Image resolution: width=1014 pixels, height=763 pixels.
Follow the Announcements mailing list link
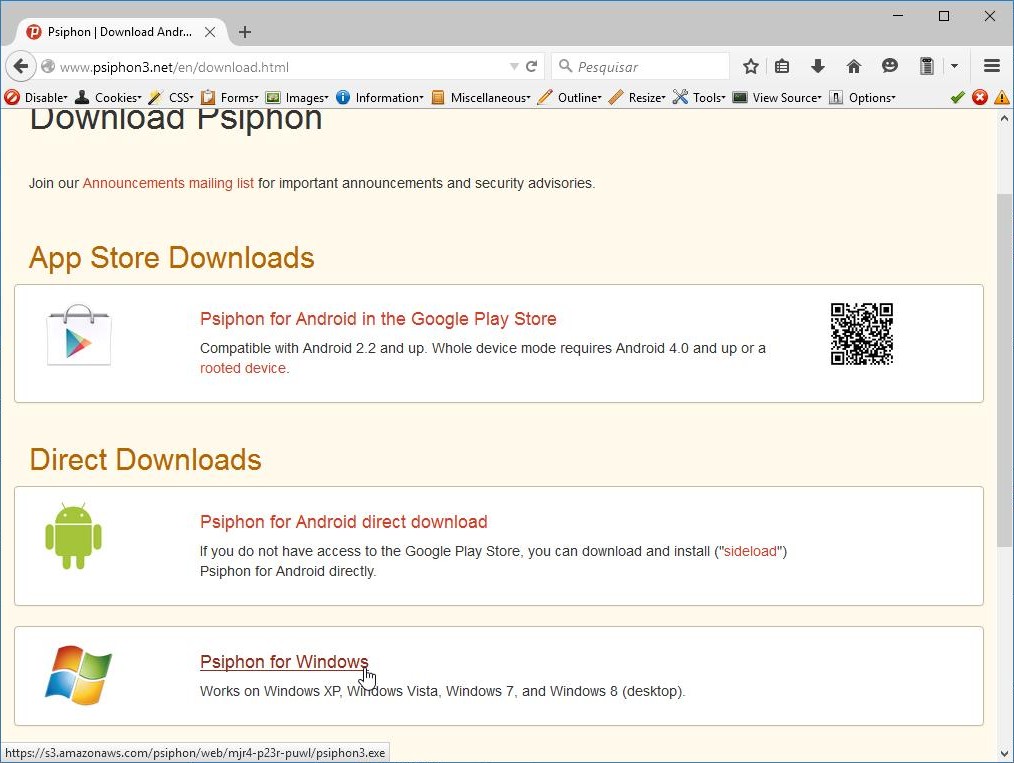point(168,183)
